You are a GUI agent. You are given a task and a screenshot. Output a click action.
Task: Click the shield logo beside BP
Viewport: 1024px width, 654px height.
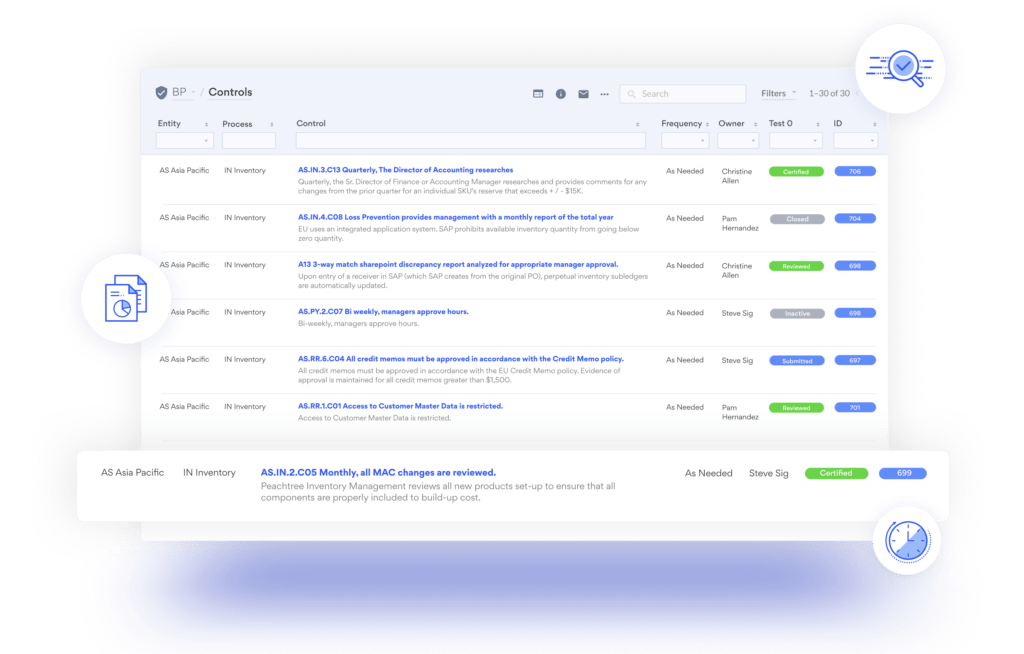pyautogui.click(x=161, y=93)
